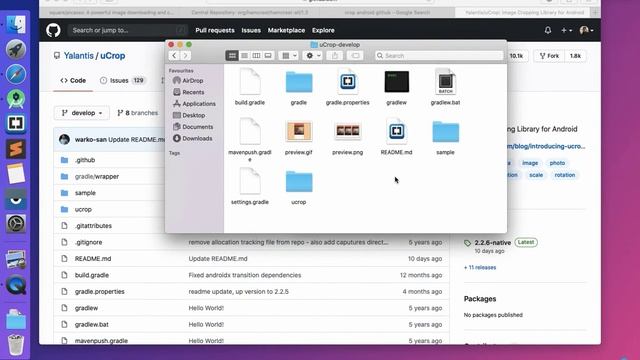Select gradle folder in Finder
The height and width of the screenshot is (360, 640).
299,87
